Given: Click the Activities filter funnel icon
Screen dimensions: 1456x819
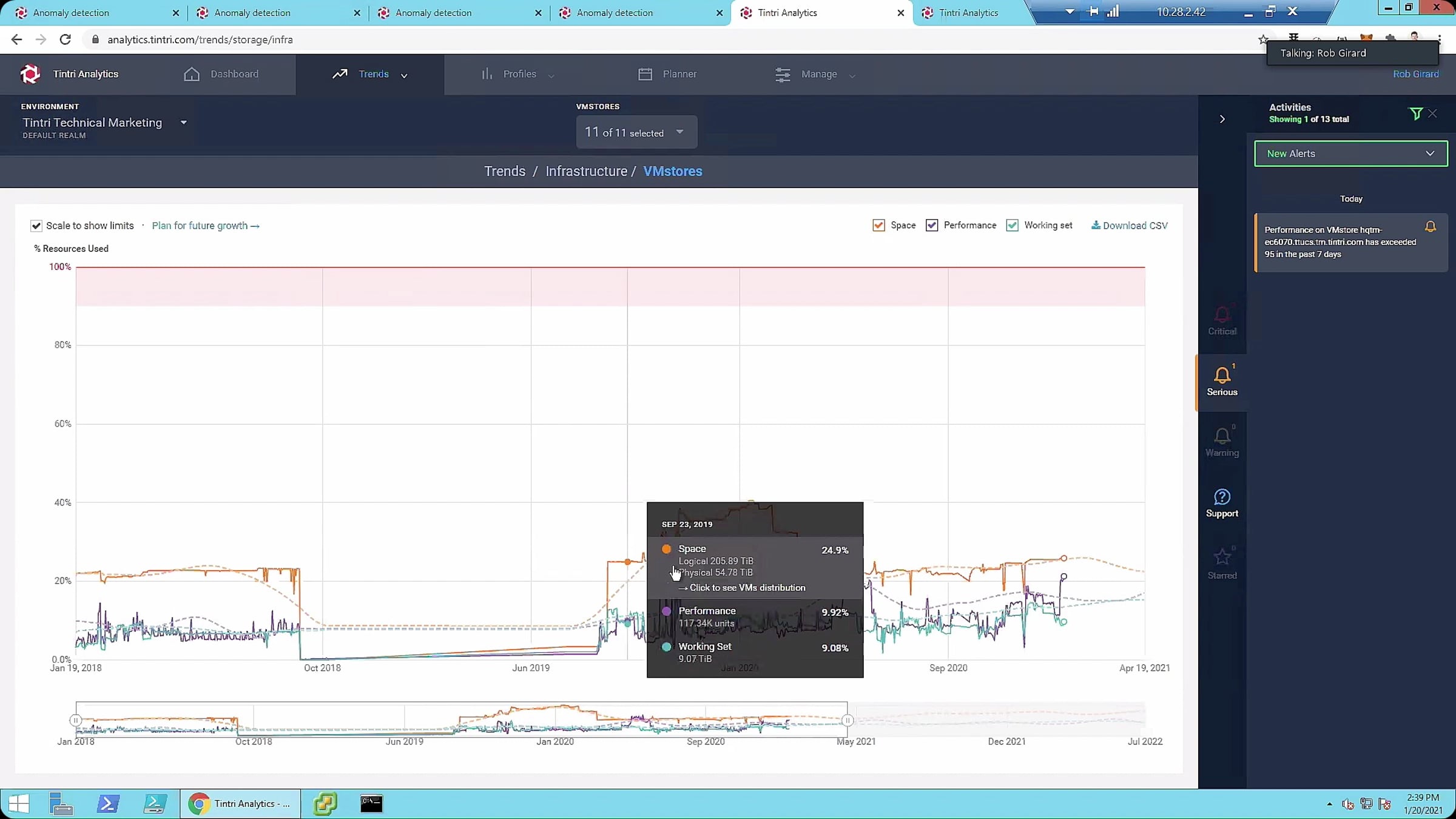Looking at the screenshot, I should click(x=1415, y=113).
